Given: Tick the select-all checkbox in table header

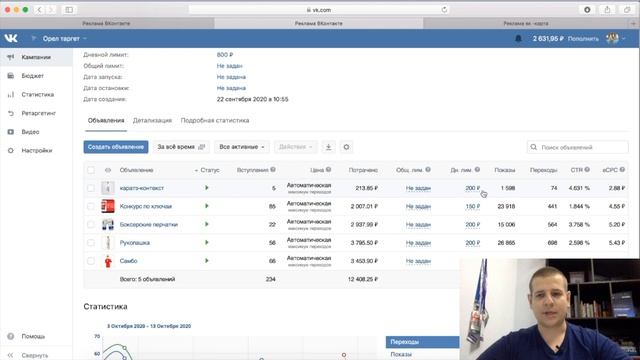Looking at the screenshot, I should 91,170.
